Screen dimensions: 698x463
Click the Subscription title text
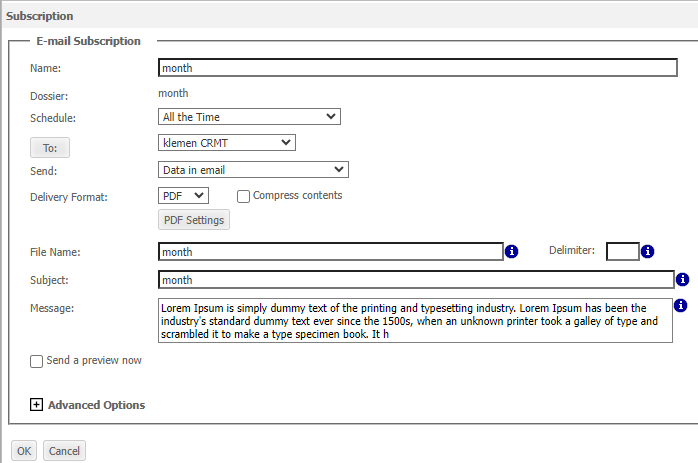(40, 16)
